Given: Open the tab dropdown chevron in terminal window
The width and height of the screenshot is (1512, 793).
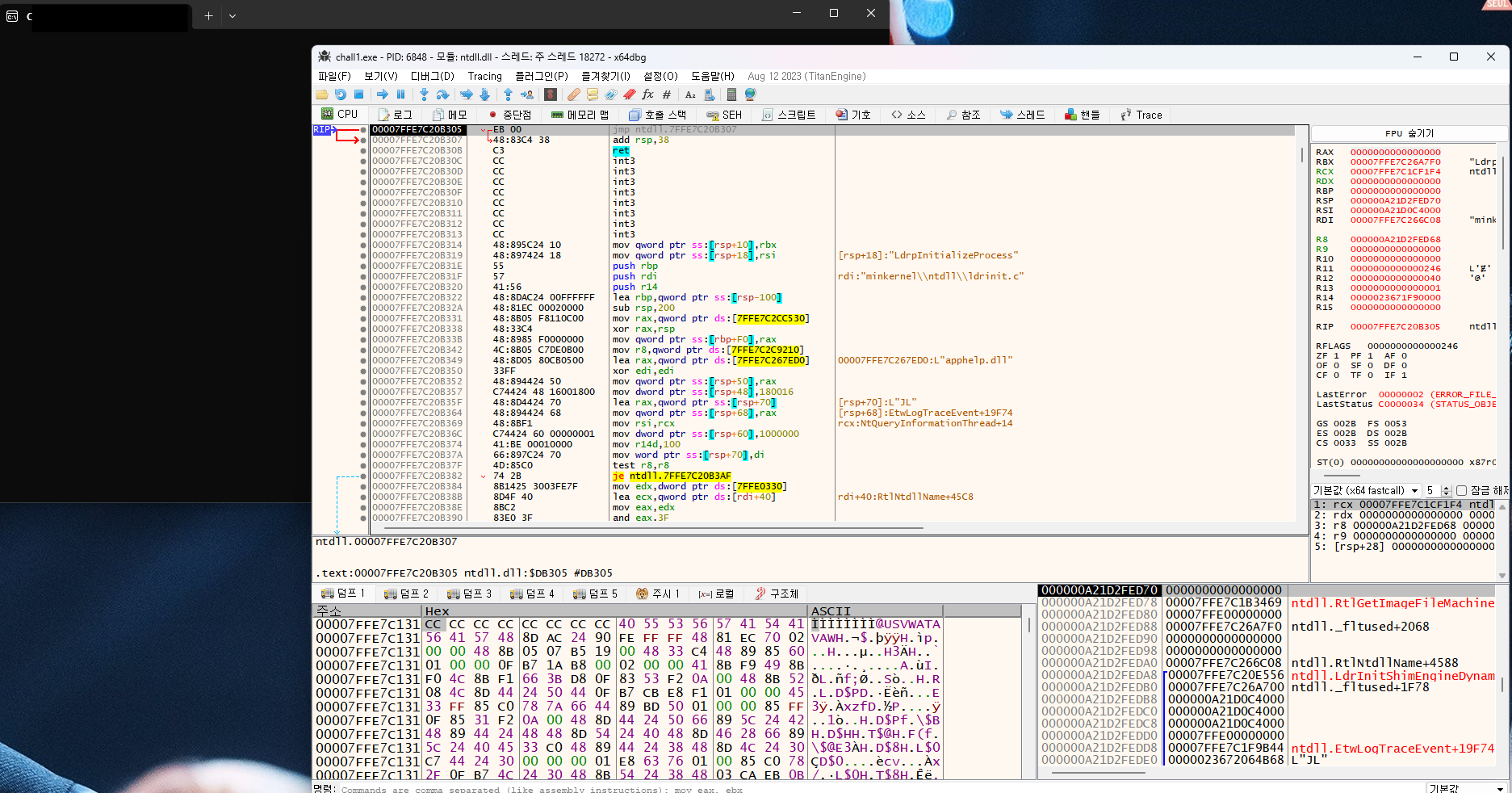Looking at the screenshot, I should point(232,15).
